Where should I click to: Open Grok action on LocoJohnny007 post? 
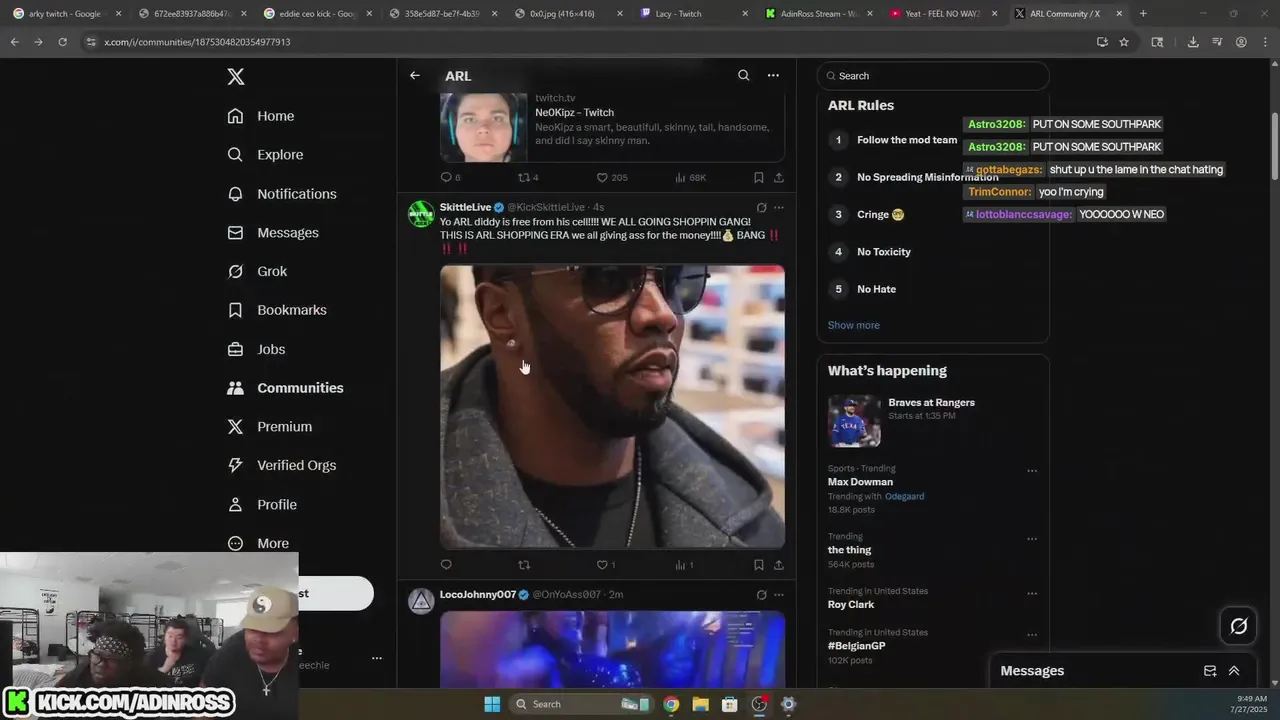tap(761, 595)
